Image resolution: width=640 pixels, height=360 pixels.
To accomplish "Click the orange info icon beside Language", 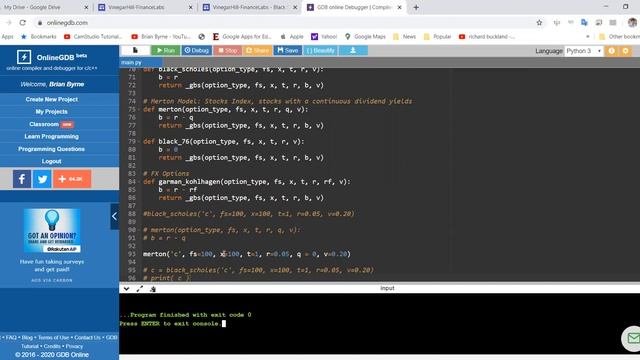I will [x=611, y=51].
